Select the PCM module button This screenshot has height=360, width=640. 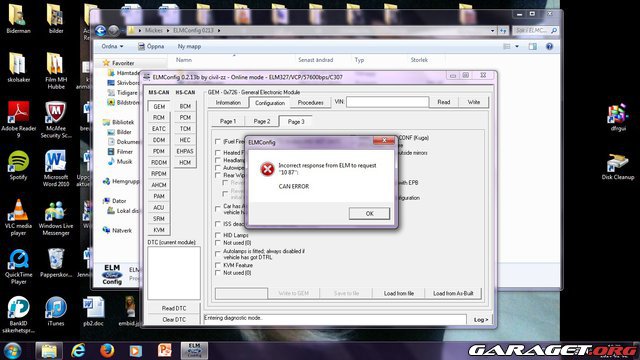185,118
